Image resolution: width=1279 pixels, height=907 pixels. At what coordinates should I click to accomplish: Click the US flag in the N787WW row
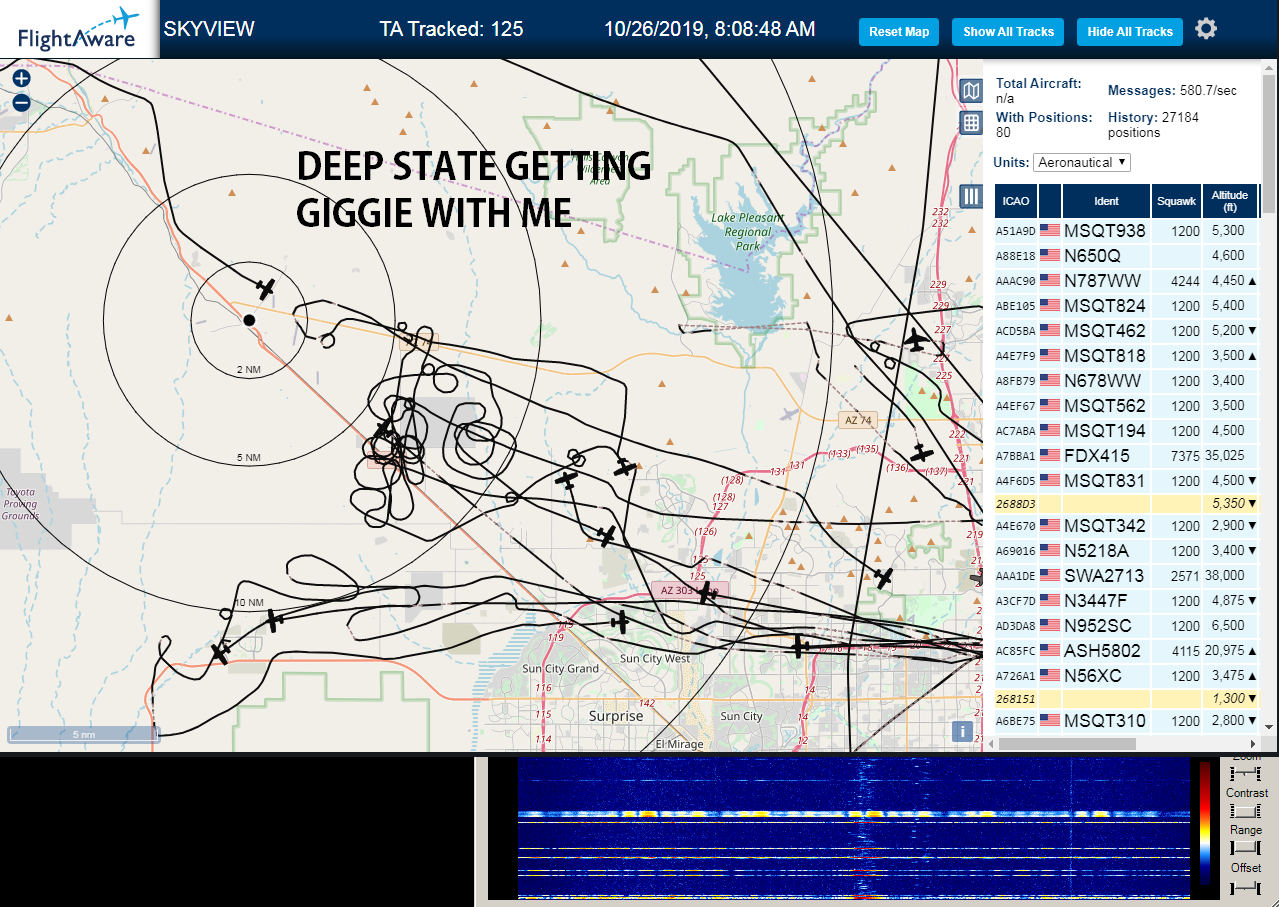1050,280
